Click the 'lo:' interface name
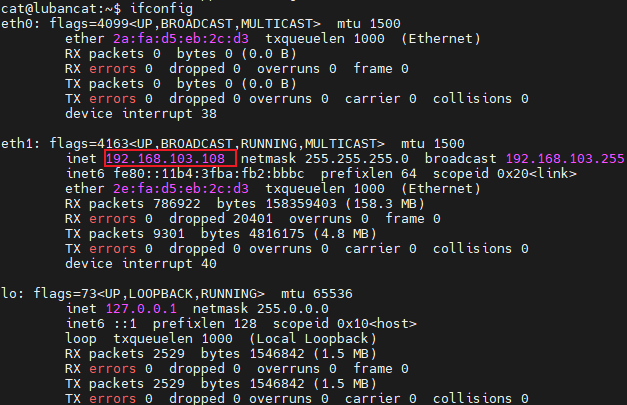Image resolution: width=627 pixels, height=405 pixels. (13, 294)
